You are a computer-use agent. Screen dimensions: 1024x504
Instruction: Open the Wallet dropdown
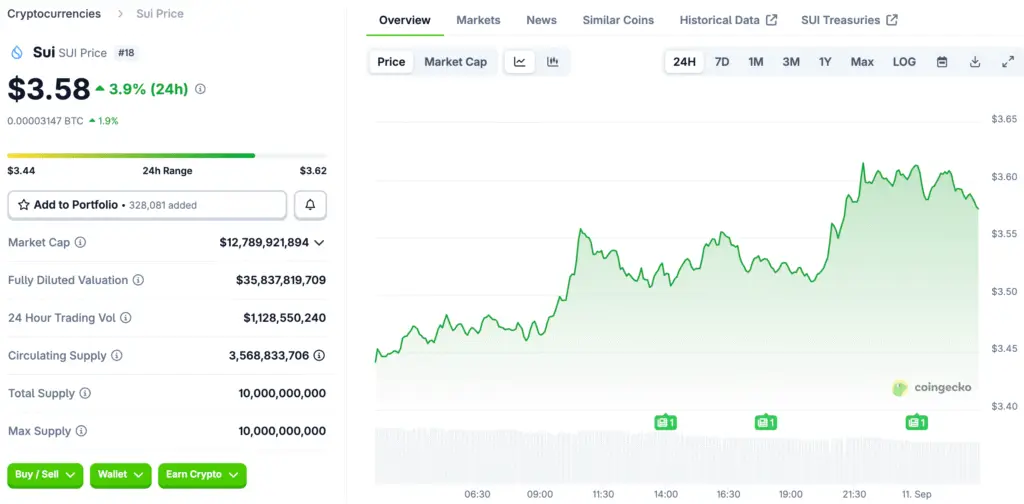coord(120,475)
